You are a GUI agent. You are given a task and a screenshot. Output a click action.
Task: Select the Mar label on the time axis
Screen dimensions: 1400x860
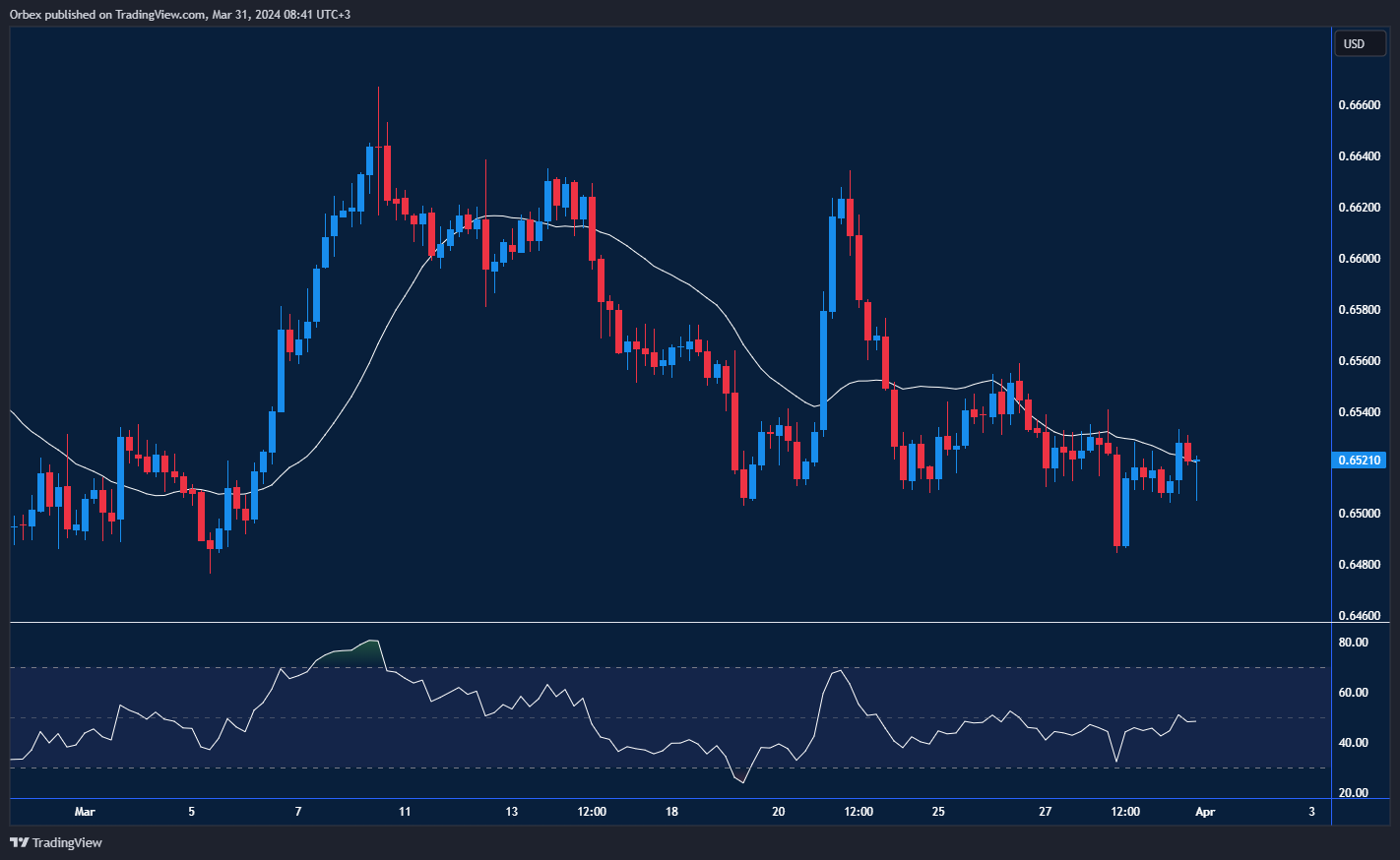tap(86, 812)
